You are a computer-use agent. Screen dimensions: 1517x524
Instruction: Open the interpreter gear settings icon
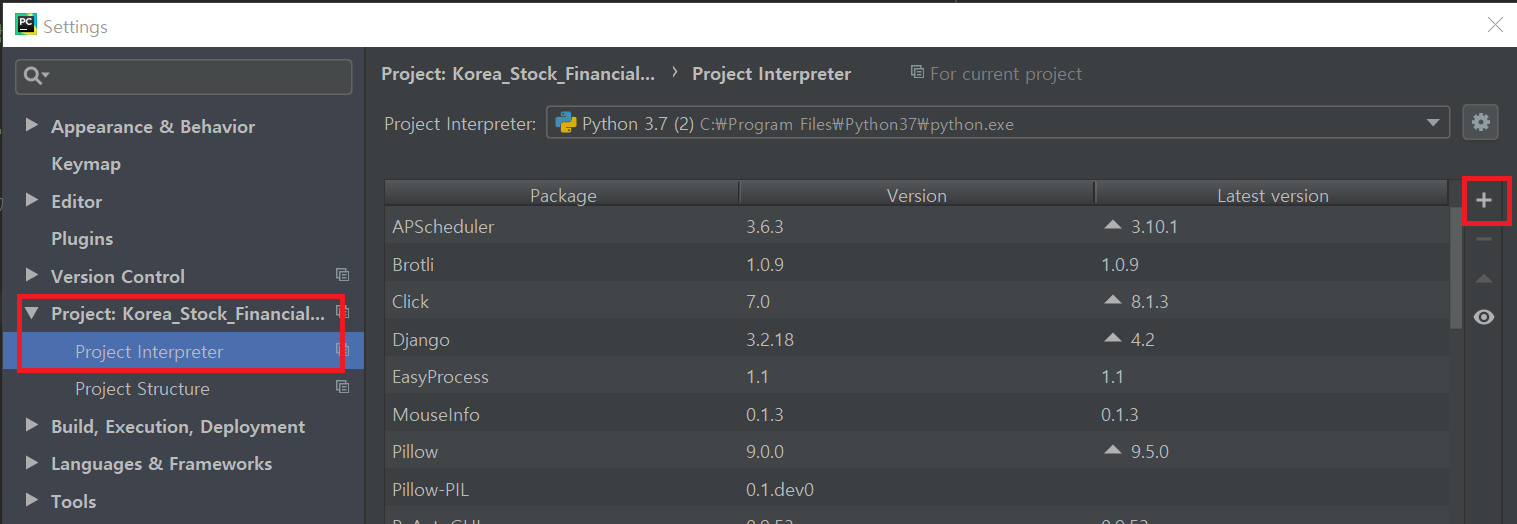[1481, 122]
